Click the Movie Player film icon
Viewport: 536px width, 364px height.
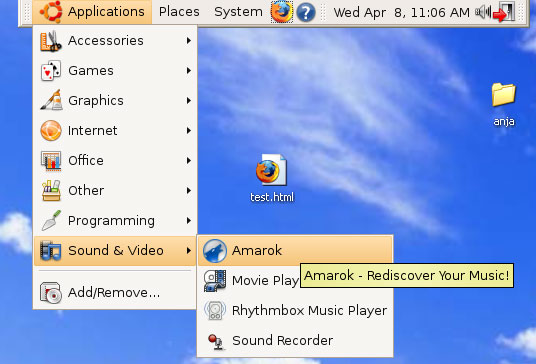pyautogui.click(x=215, y=281)
